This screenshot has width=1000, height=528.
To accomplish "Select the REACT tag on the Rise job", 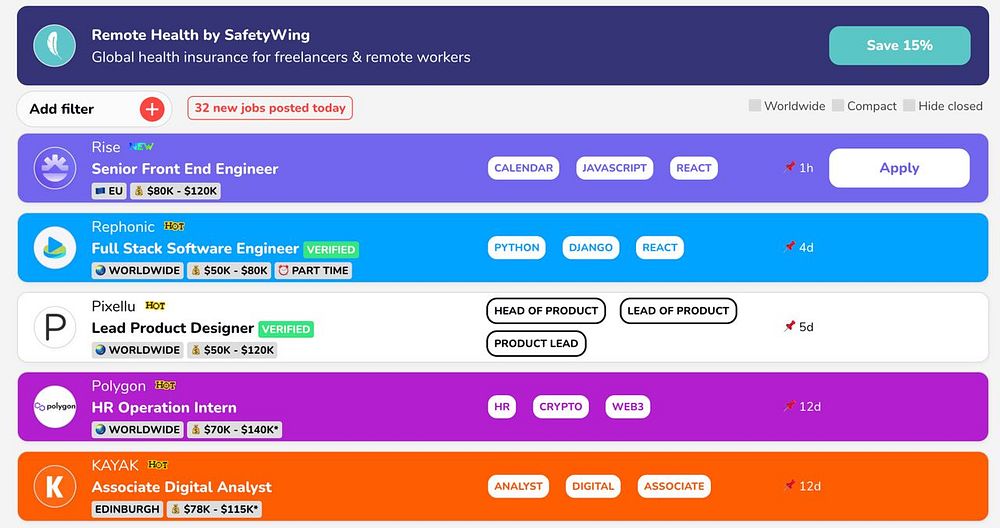I will tap(693, 168).
